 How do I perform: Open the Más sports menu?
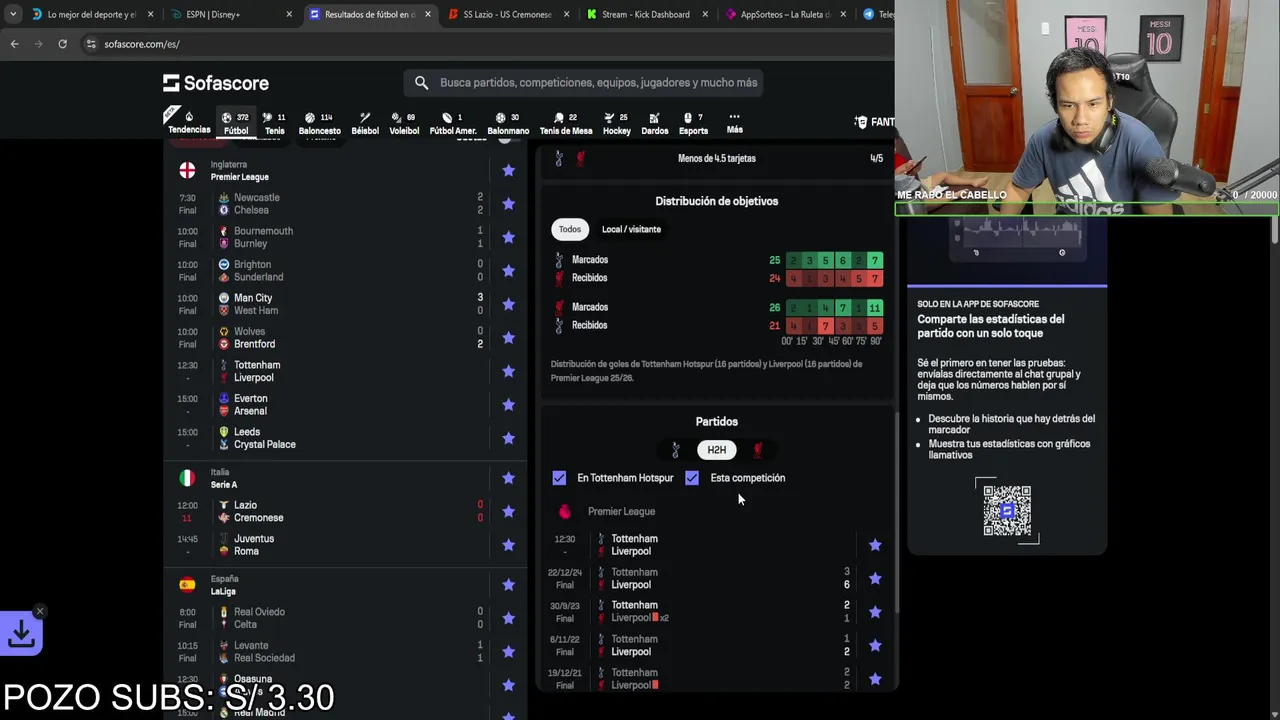(x=734, y=123)
